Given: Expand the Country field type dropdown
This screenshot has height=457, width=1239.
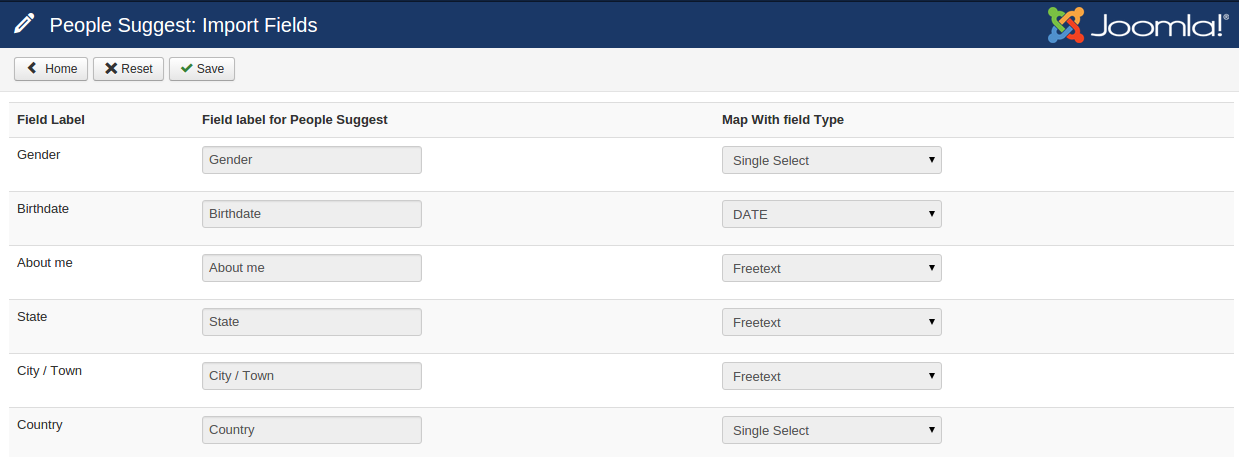Looking at the screenshot, I should 831,430.
